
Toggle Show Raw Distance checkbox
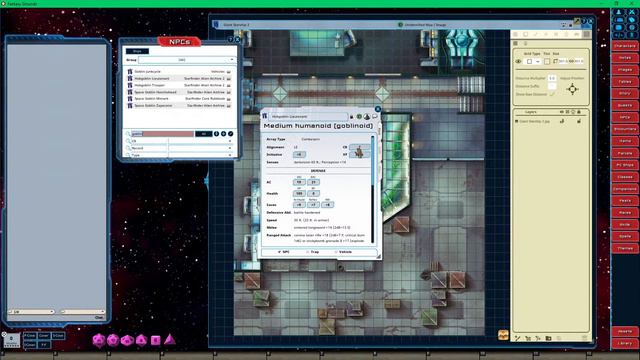(552, 94)
